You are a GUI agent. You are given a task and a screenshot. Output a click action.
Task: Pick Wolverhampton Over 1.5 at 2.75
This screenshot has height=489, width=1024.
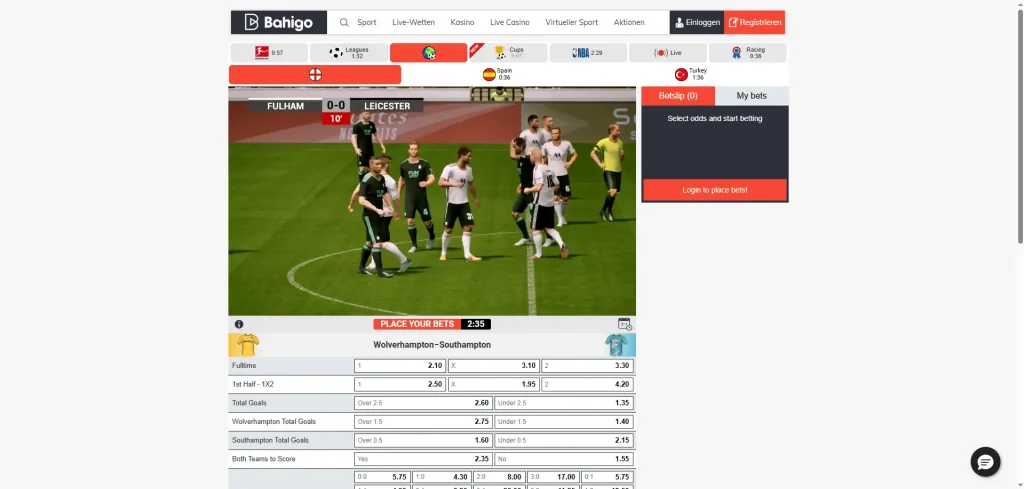[x=423, y=422]
